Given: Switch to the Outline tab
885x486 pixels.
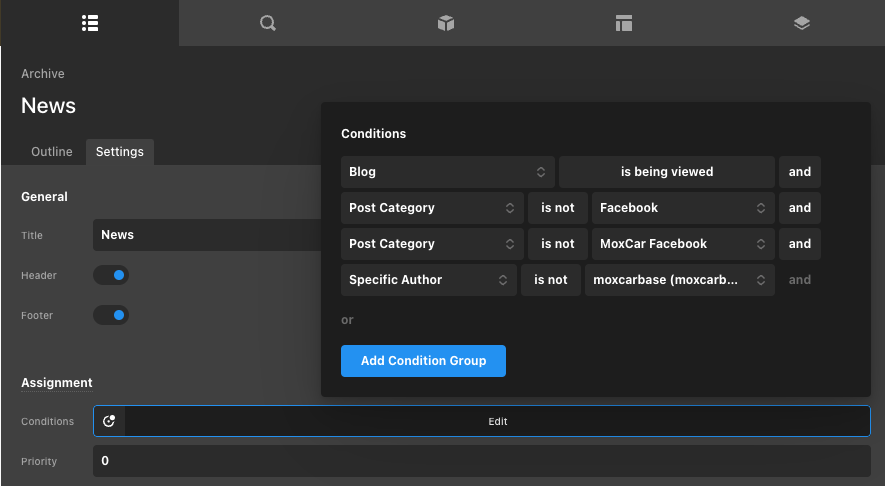Looking at the screenshot, I should pos(52,152).
